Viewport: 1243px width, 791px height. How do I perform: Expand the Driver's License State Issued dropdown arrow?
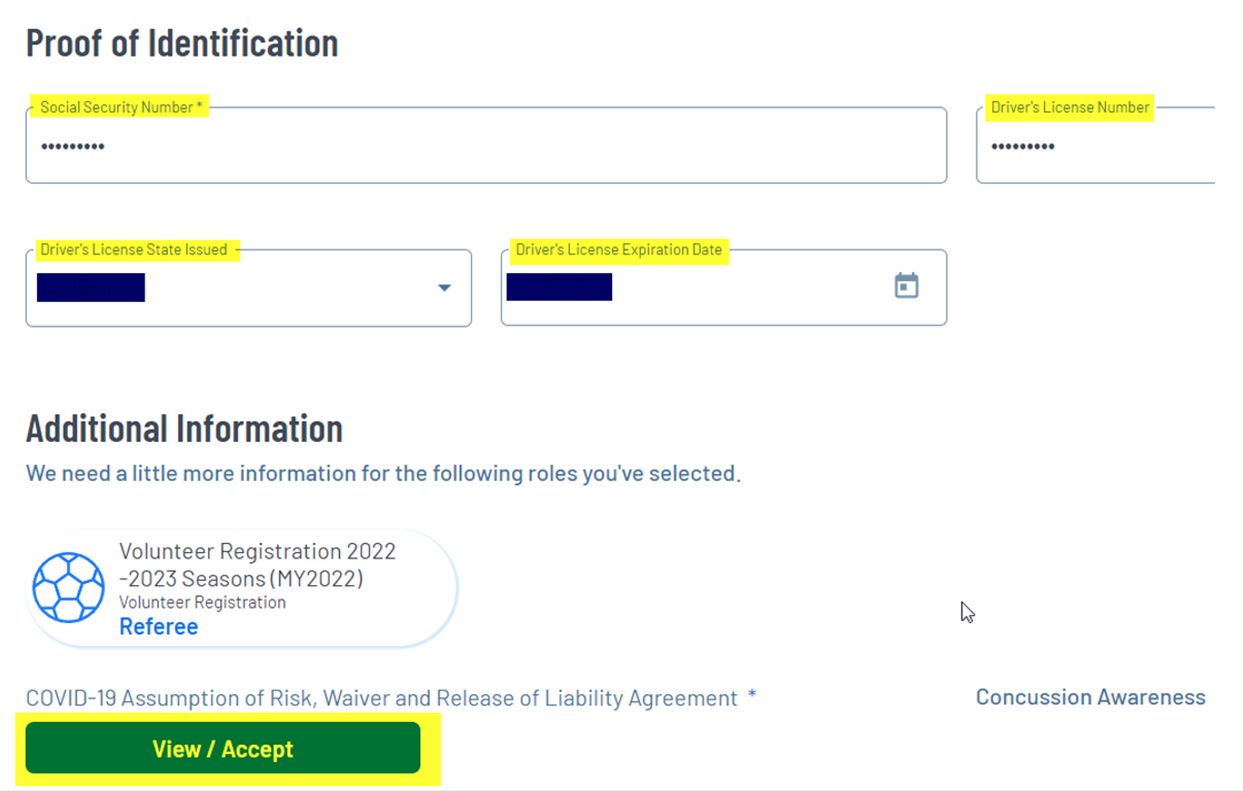coord(444,288)
